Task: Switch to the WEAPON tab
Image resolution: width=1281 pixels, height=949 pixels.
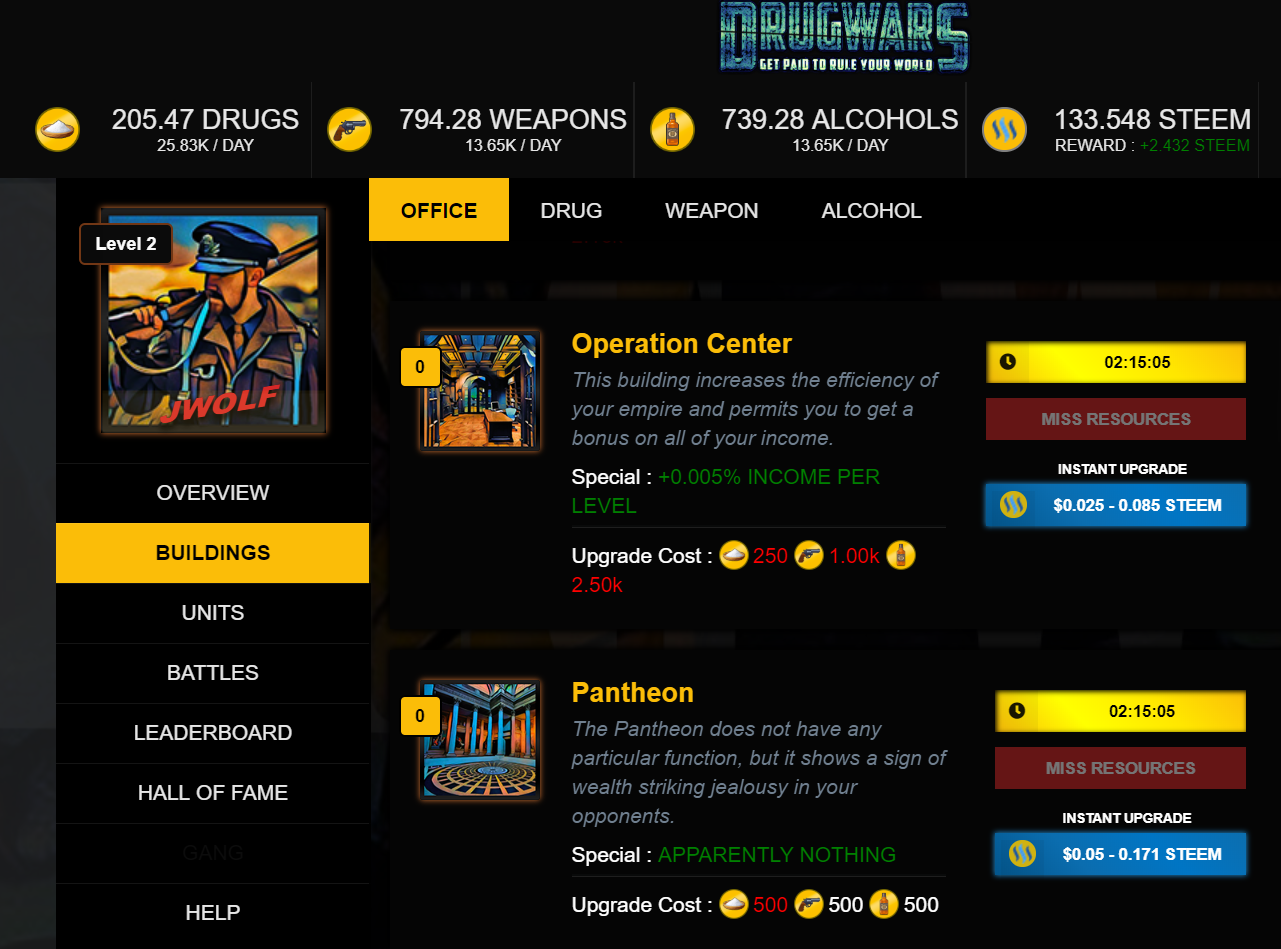Action: (712, 210)
